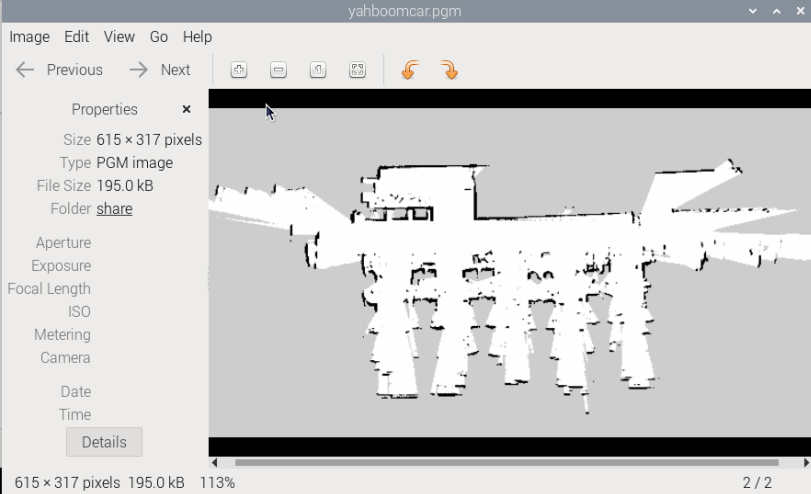
Task: Close the Properties side panel
Action: tap(186, 109)
